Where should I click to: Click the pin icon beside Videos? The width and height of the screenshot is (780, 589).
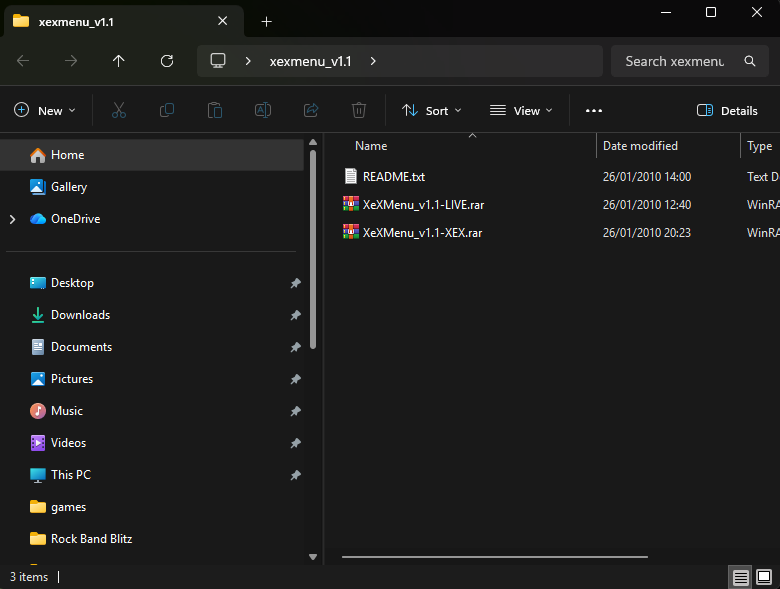click(x=295, y=443)
